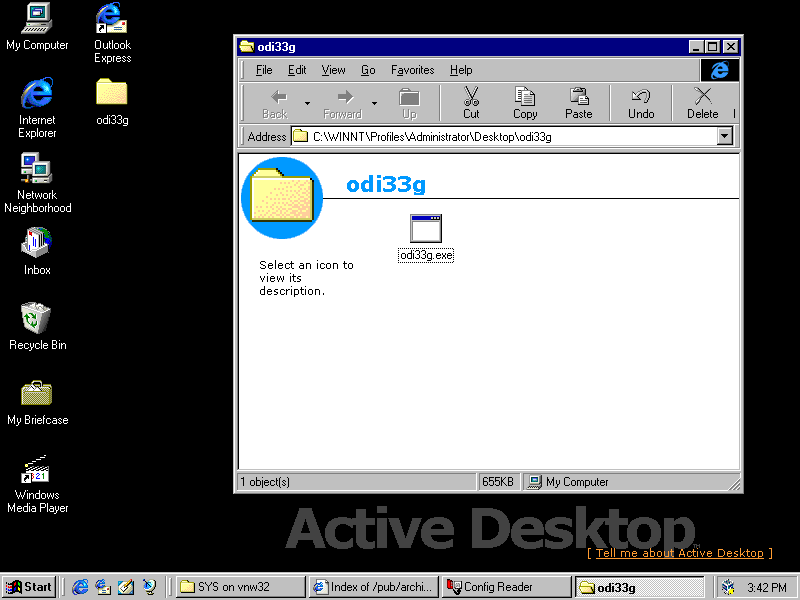Open Internet Explorer desktop icon
This screenshot has width=800, height=600.
pos(37,108)
